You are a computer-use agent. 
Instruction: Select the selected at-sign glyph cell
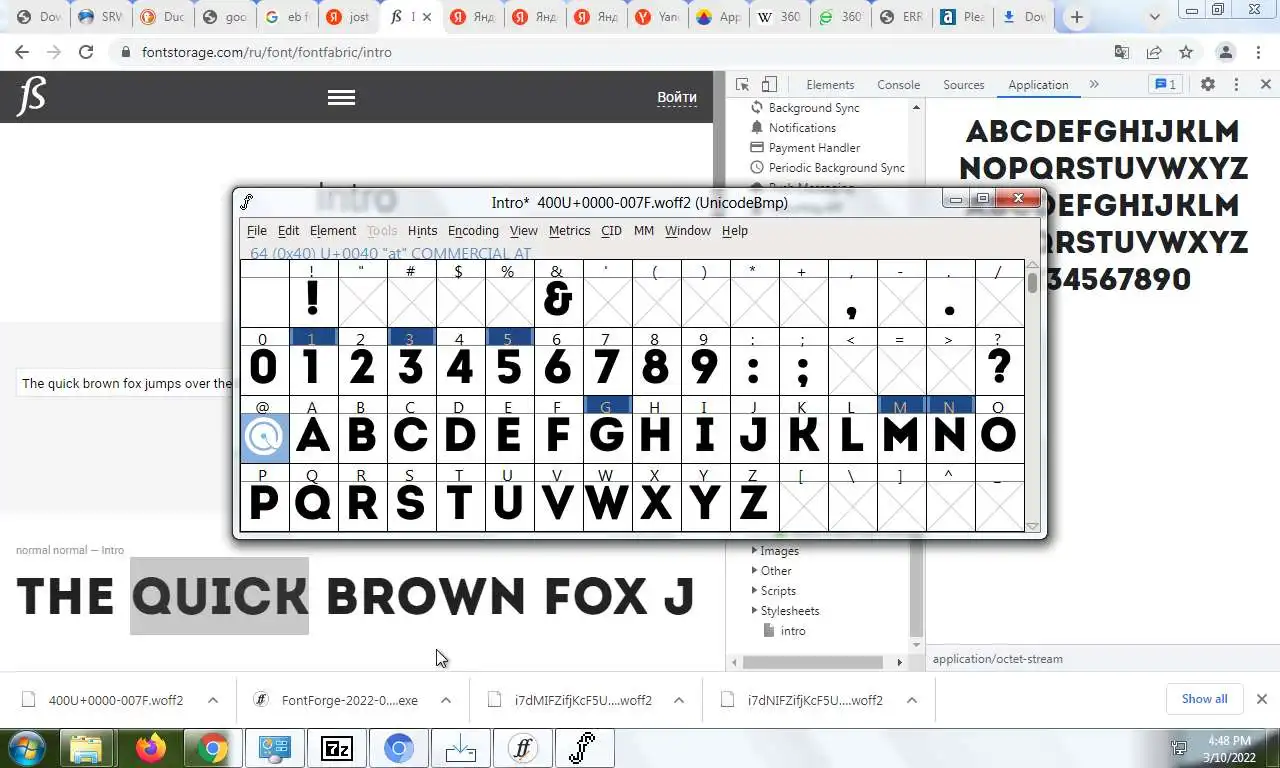pos(265,436)
